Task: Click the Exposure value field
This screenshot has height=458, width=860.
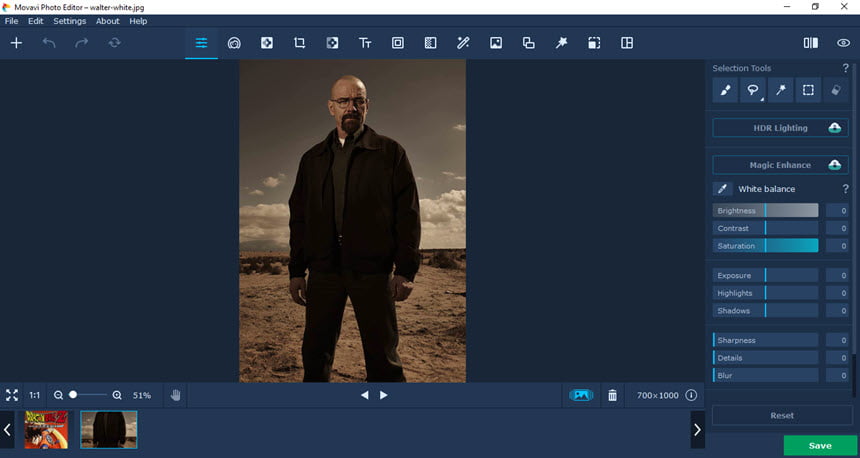Action: tap(837, 275)
